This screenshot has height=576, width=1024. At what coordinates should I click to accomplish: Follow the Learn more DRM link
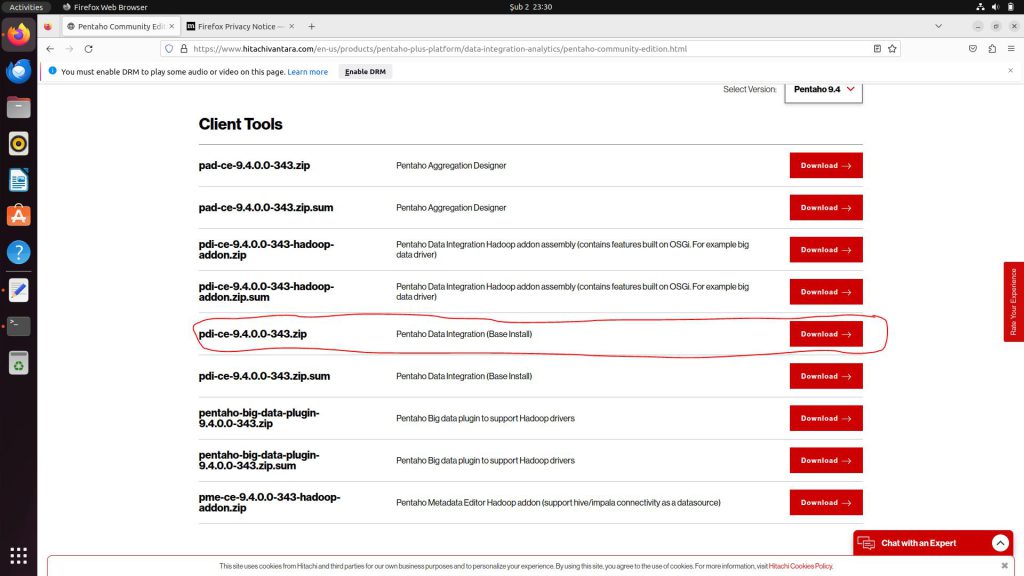click(x=308, y=72)
